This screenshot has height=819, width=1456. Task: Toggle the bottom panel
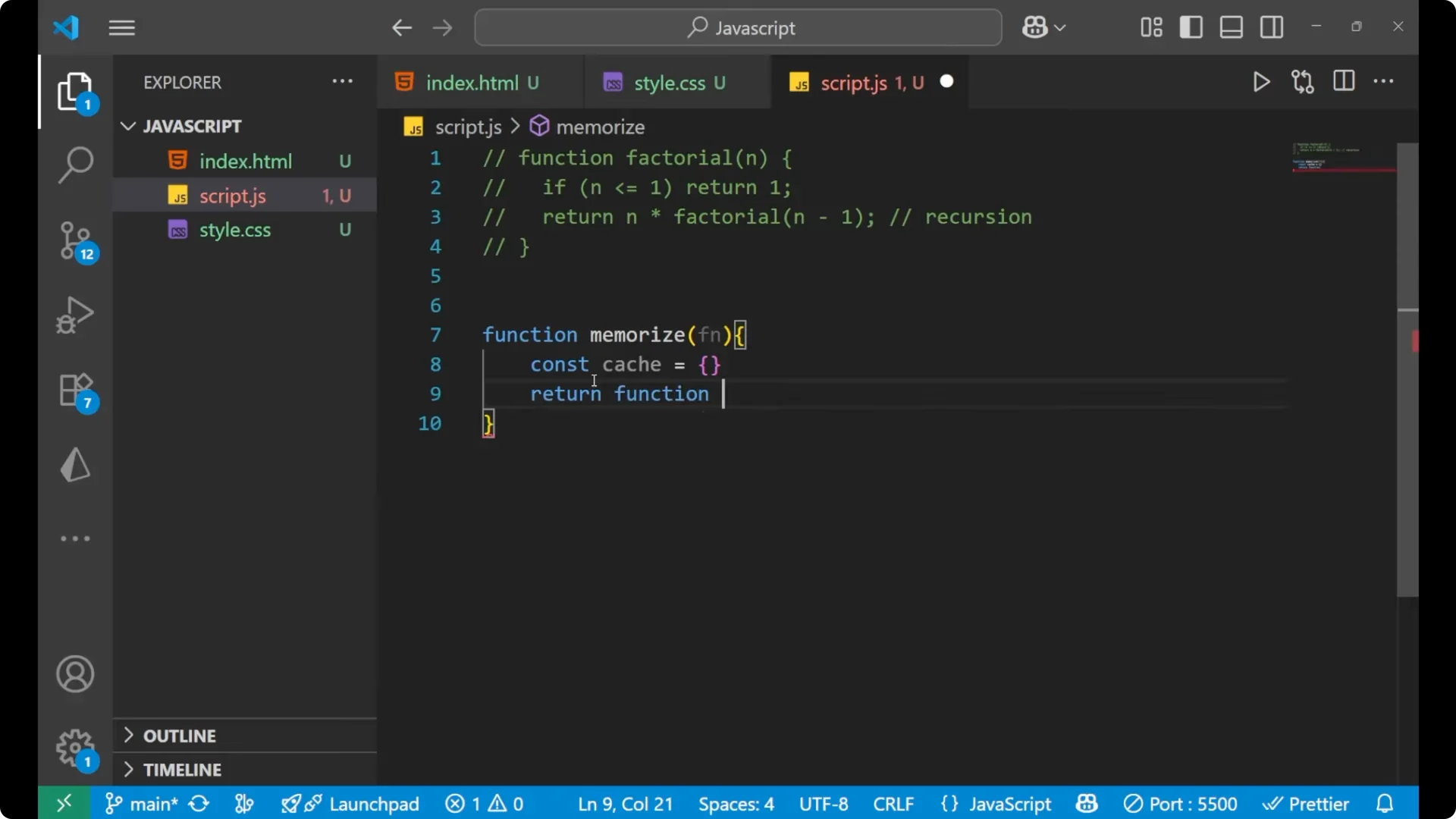coord(1230,27)
